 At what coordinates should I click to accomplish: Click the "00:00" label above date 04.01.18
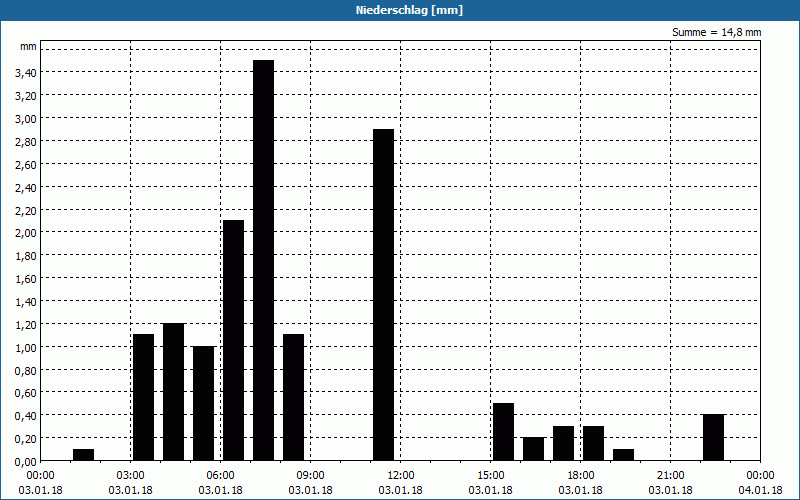tap(760, 476)
